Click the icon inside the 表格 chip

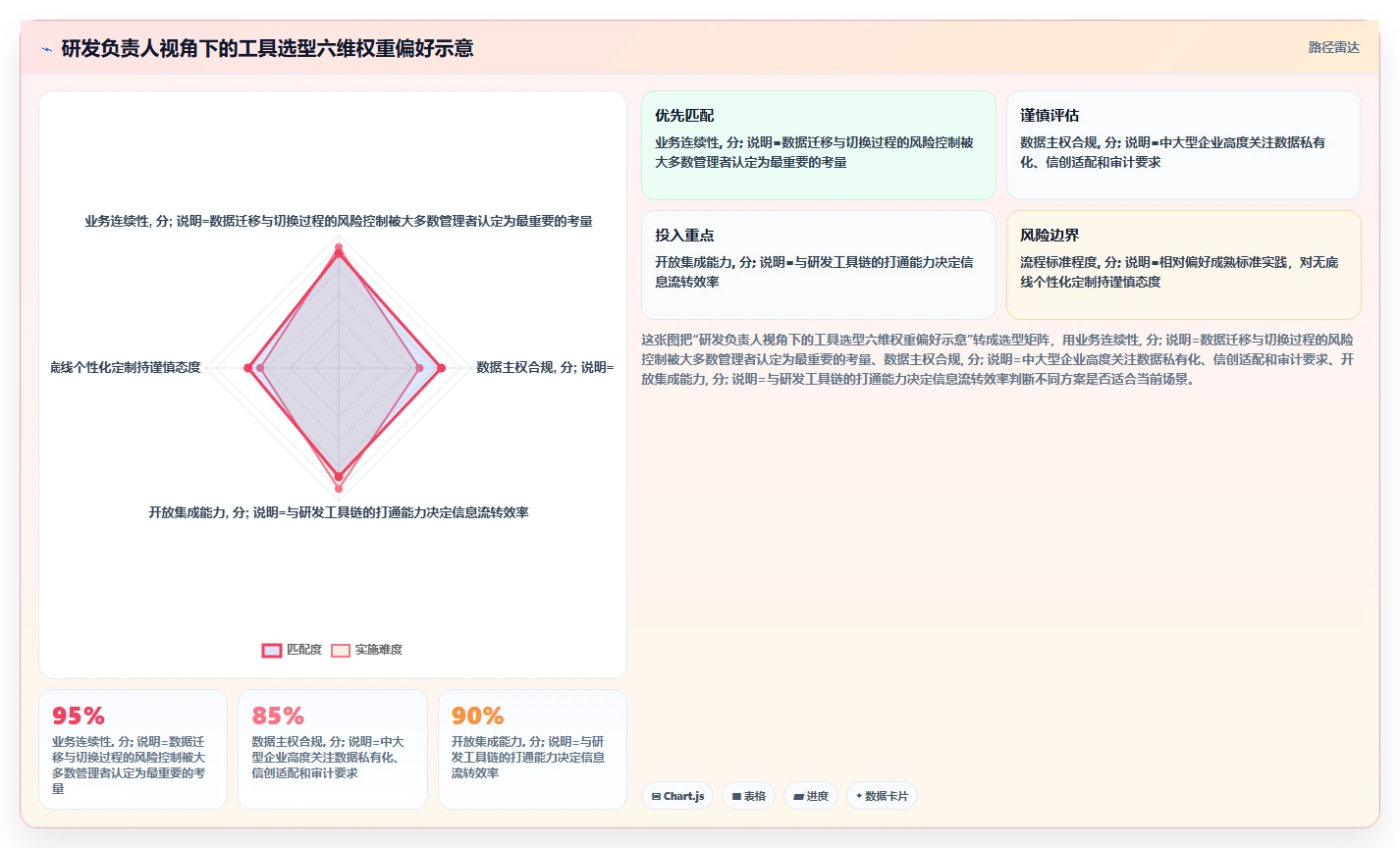click(x=736, y=797)
